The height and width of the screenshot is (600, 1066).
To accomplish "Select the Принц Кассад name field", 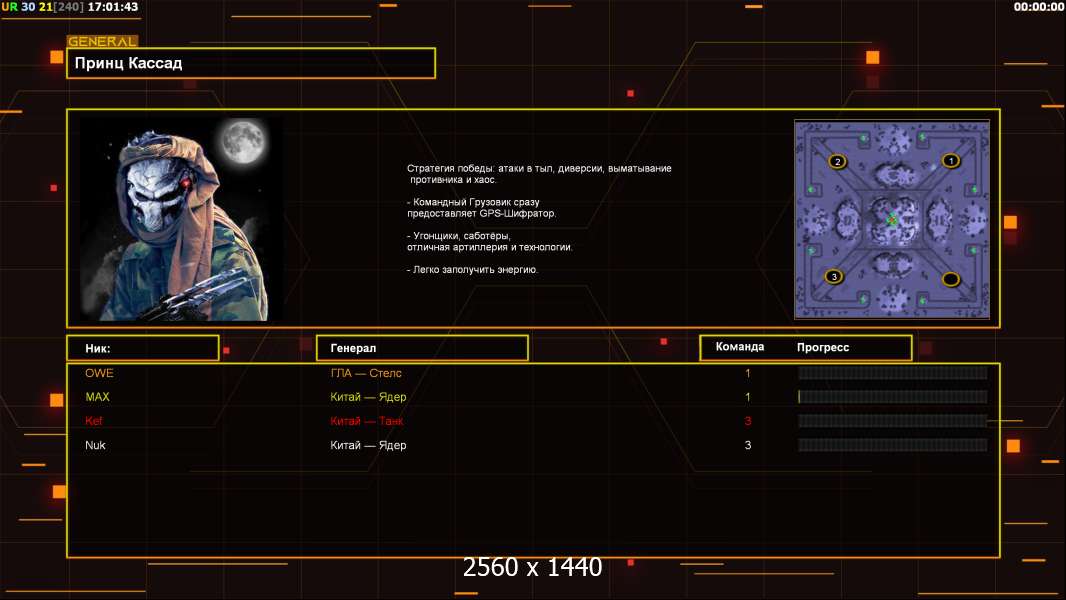I will tap(251, 63).
